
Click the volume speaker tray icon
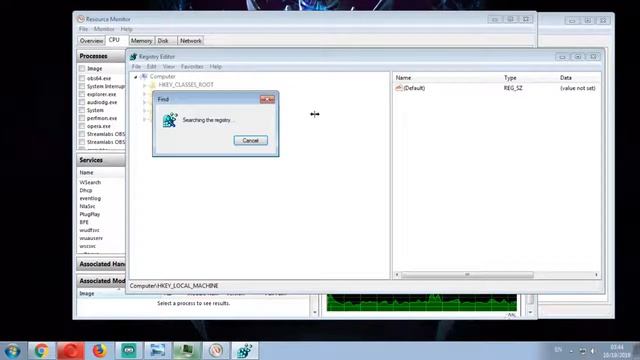(593, 351)
